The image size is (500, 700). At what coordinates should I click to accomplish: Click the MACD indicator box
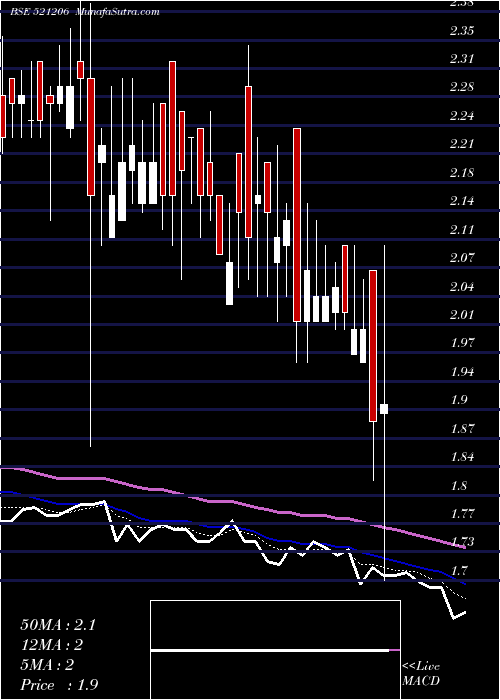click(x=275, y=650)
